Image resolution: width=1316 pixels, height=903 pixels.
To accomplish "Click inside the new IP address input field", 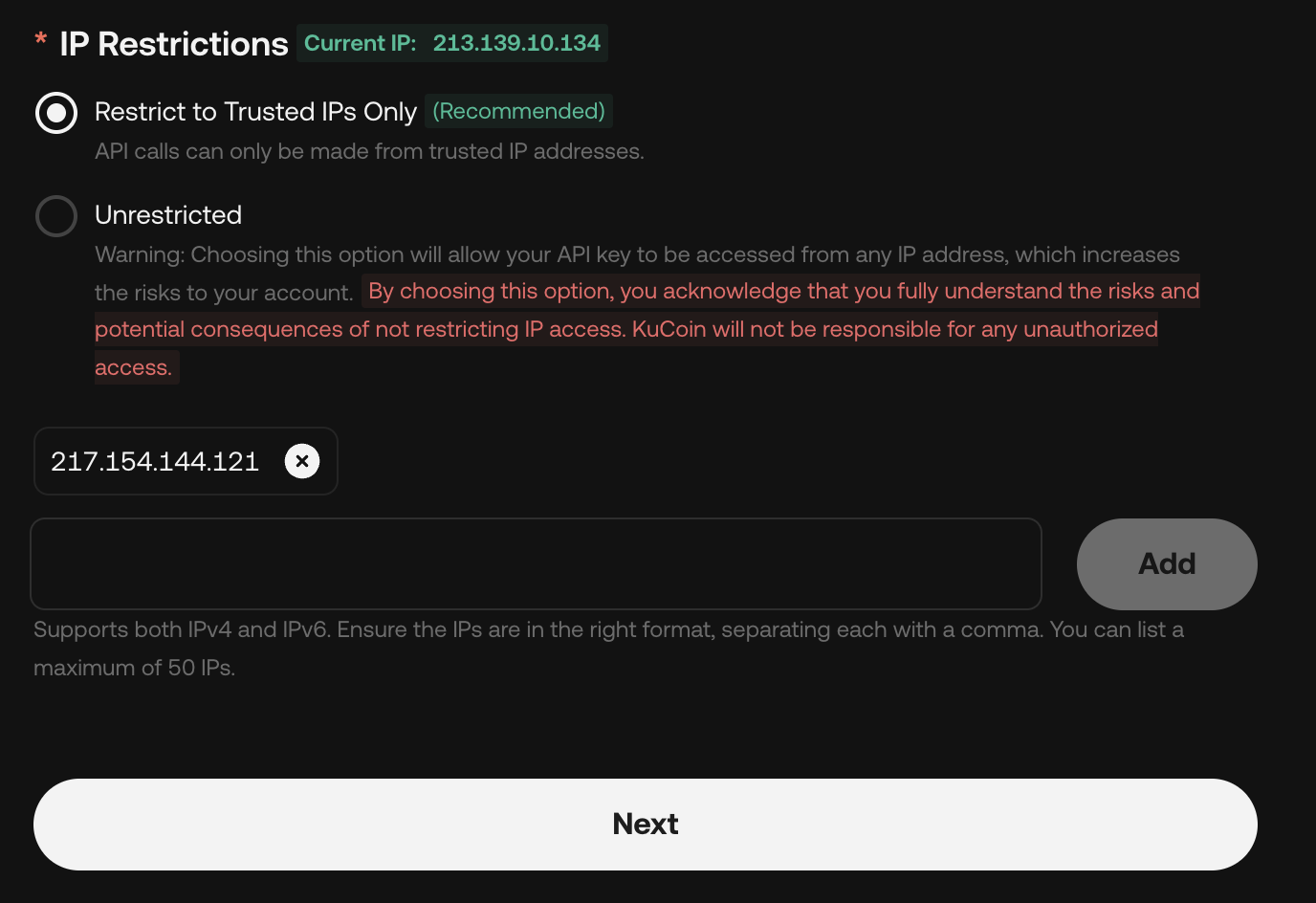I will [536, 563].
